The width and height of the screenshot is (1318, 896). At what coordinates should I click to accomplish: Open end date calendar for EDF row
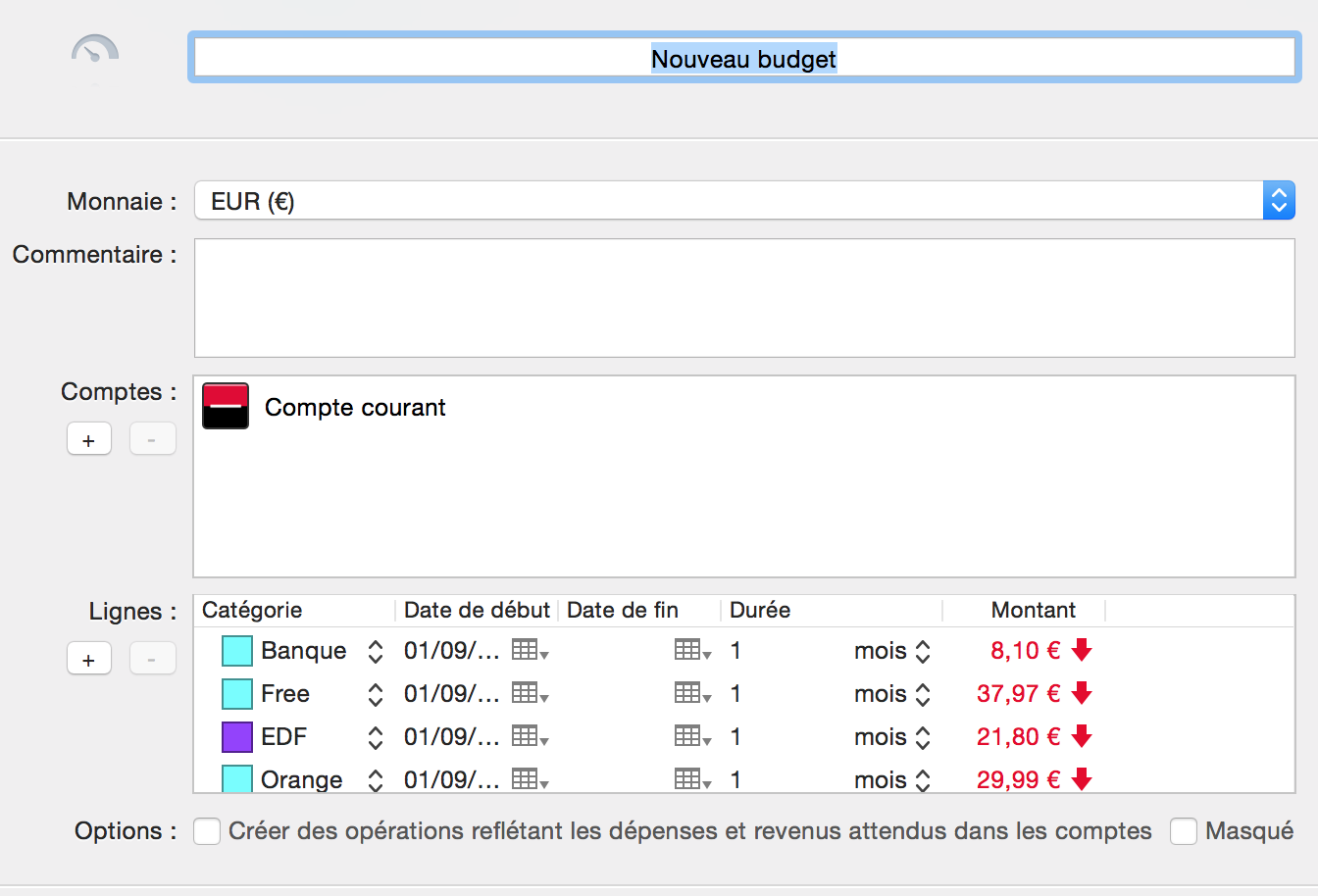(x=692, y=736)
